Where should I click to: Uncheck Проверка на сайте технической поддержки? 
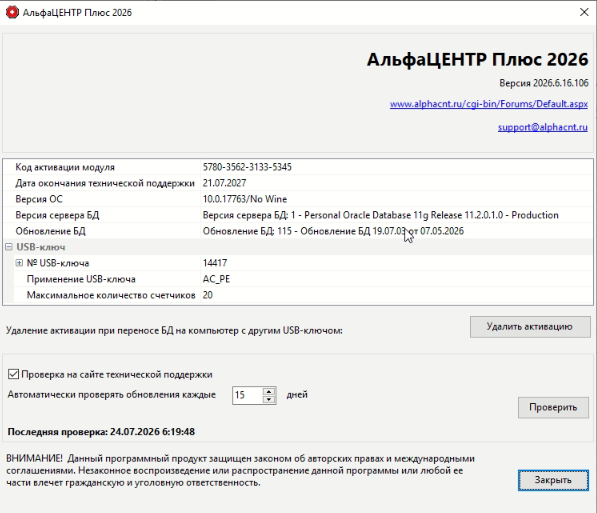(13, 374)
